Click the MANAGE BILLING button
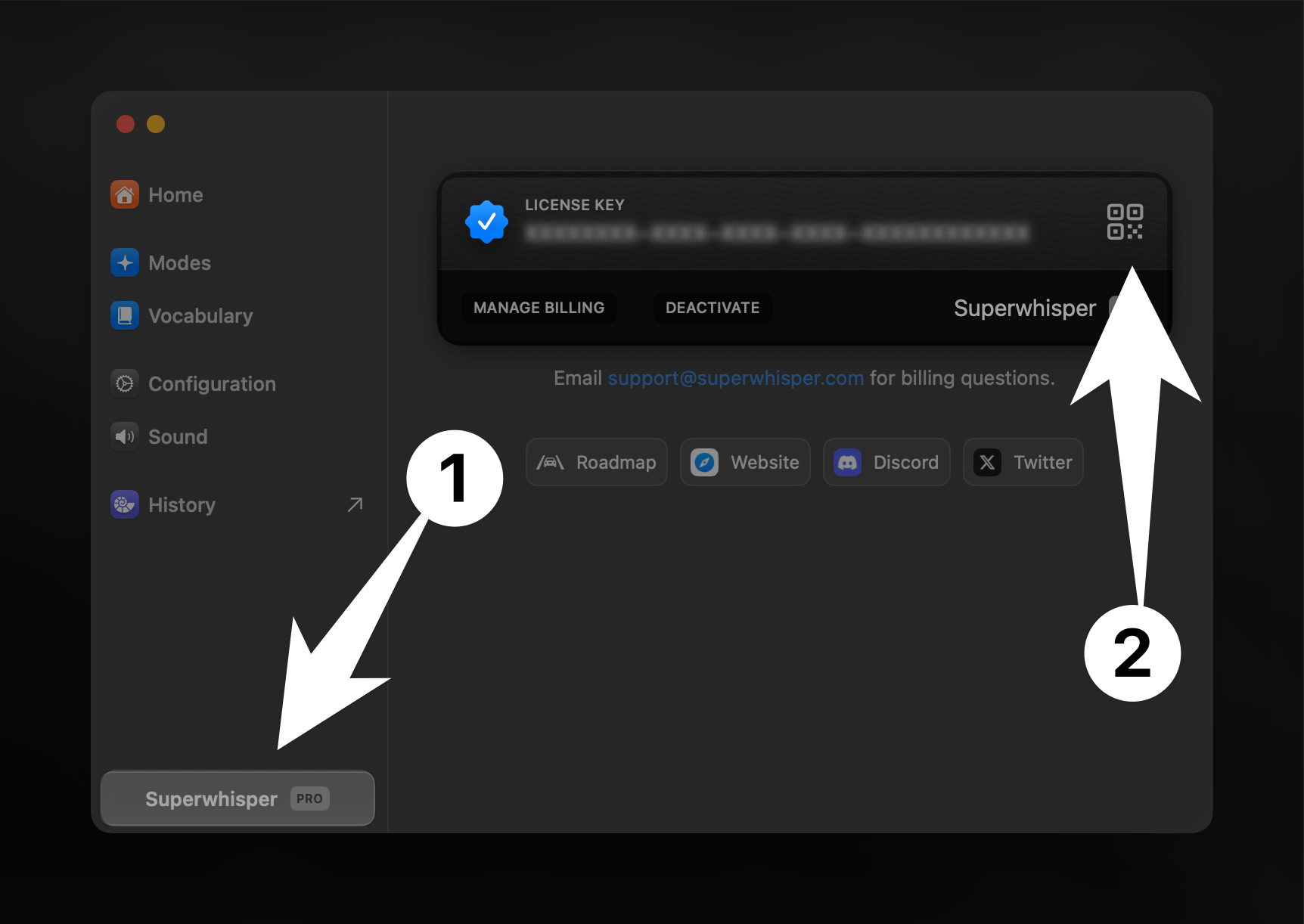This screenshot has width=1304, height=924. [539, 308]
